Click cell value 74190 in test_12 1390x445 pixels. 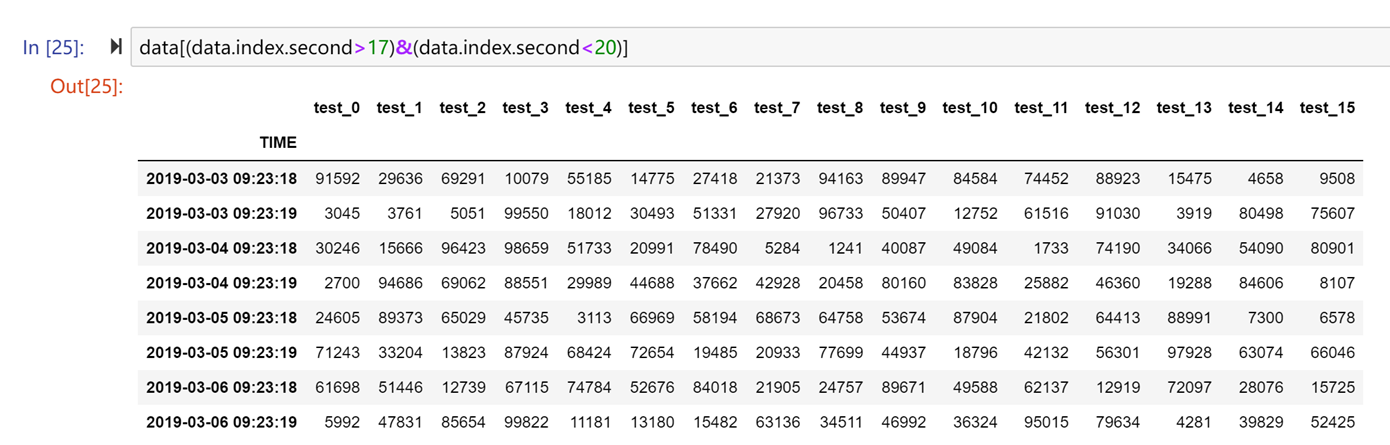click(1118, 249)
